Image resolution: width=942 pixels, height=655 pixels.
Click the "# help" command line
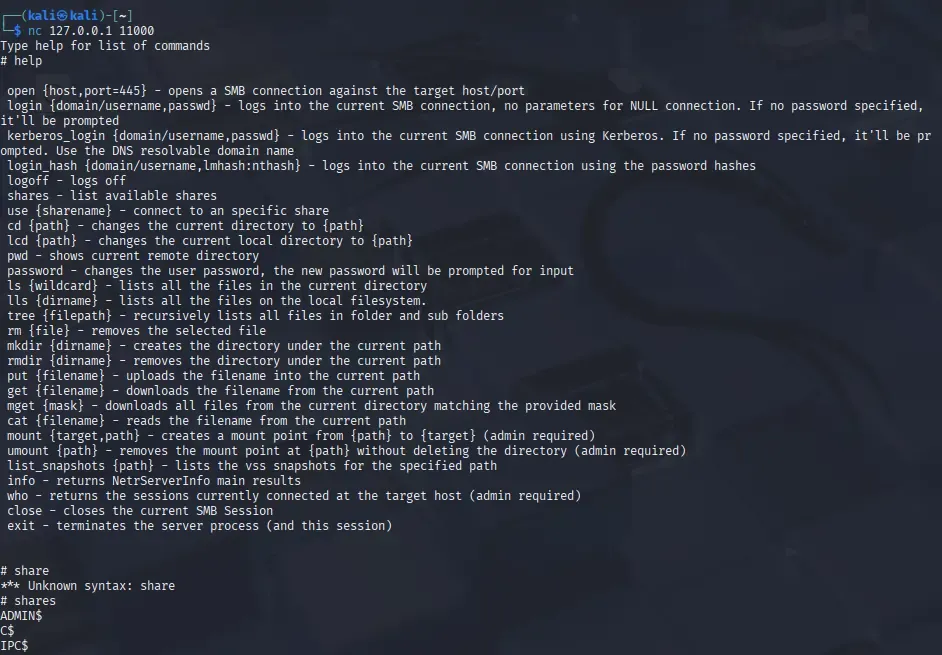[x=21, y=61]
